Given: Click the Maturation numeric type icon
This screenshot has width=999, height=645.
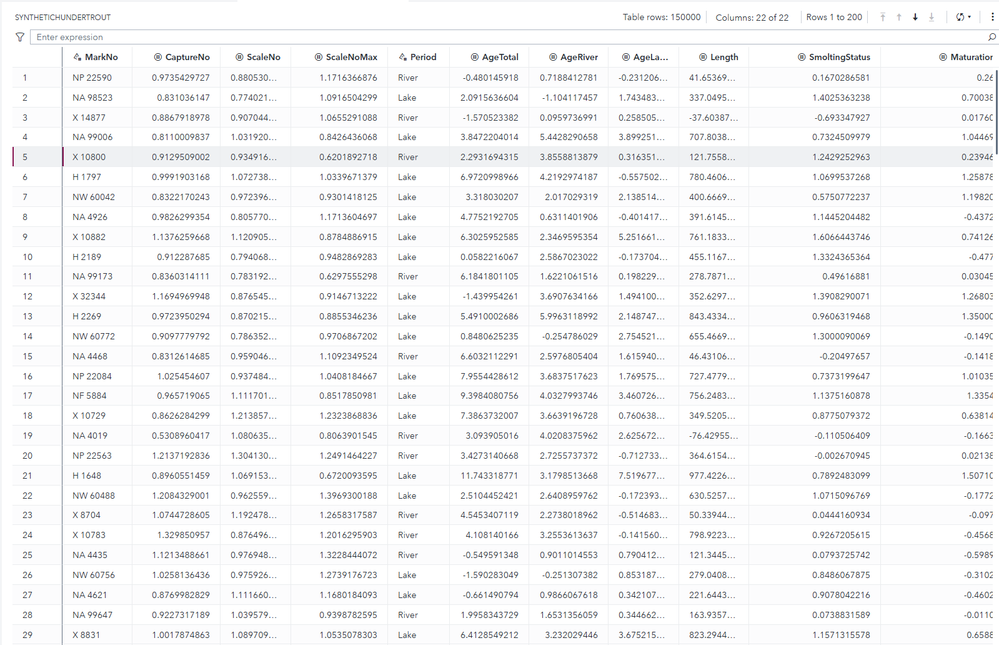Looking at the screenshot, I should coord(943,57).
